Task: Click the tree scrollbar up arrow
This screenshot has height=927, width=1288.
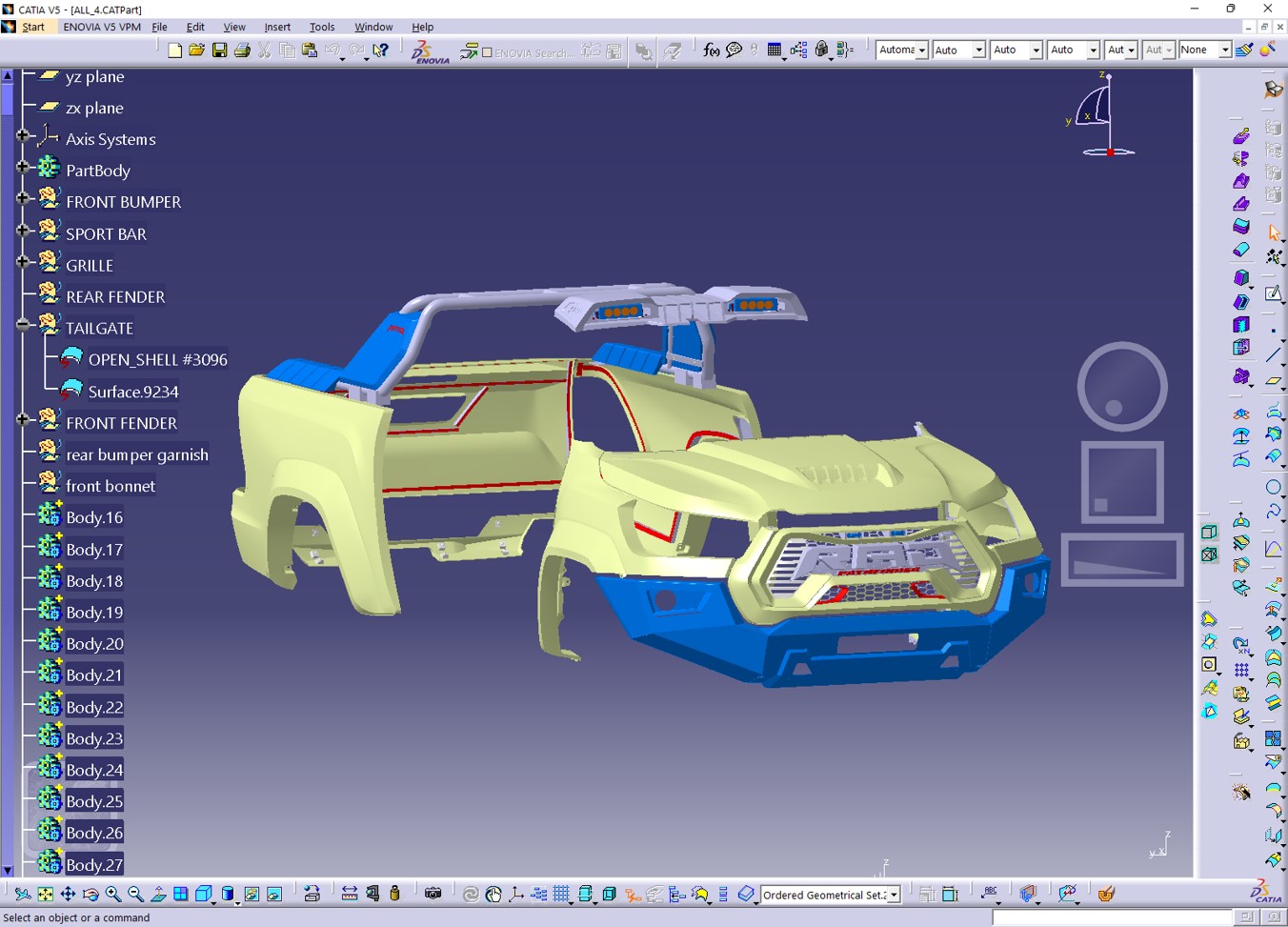Action: coord(8,74)
